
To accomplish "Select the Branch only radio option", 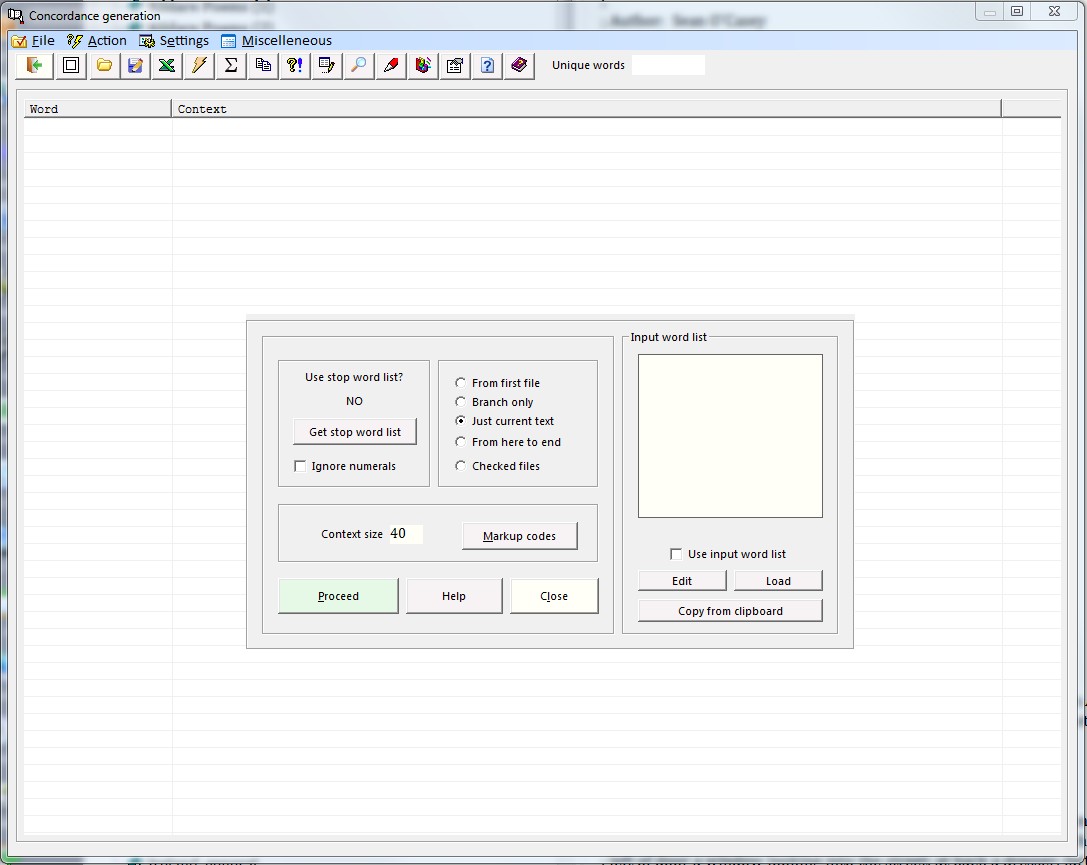I will [x=460, y=402].
